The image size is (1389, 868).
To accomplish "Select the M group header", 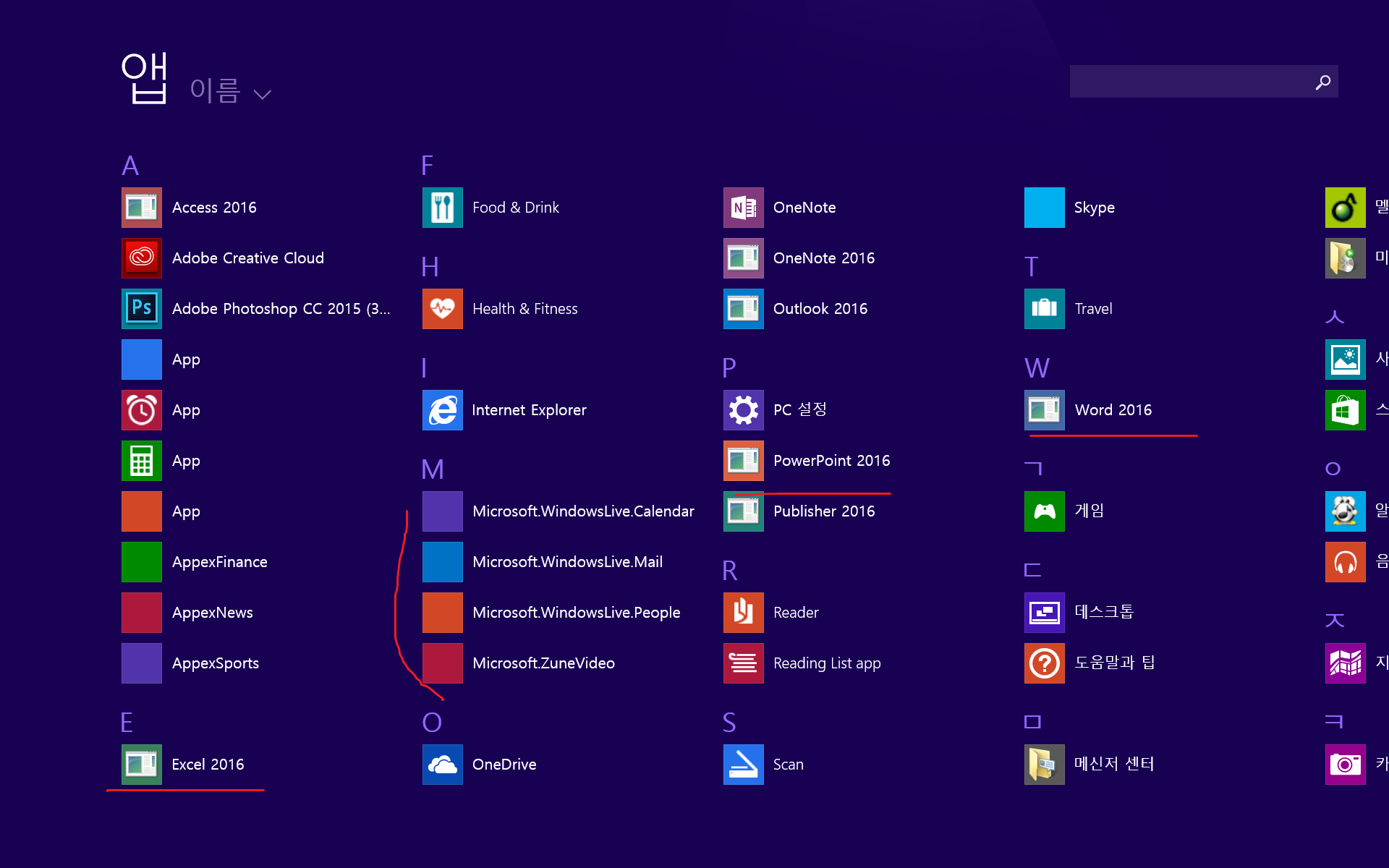I will 433,469.
